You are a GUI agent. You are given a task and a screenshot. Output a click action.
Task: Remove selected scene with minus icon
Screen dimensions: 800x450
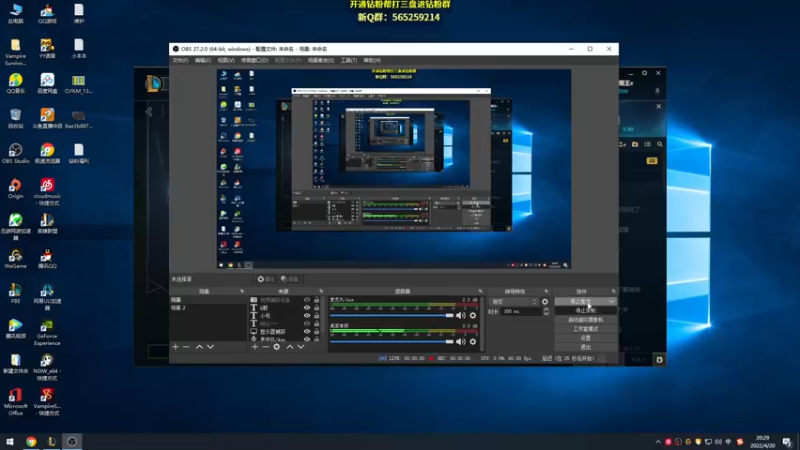pos(186,347)
